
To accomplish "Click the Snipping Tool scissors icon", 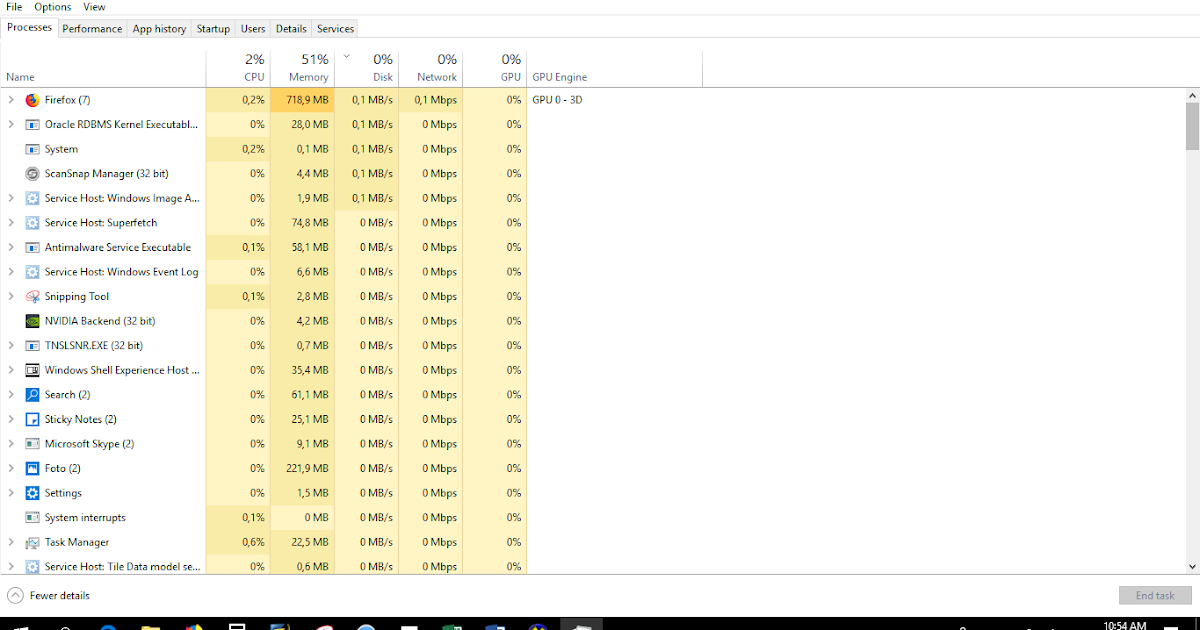I will (32, 297).
